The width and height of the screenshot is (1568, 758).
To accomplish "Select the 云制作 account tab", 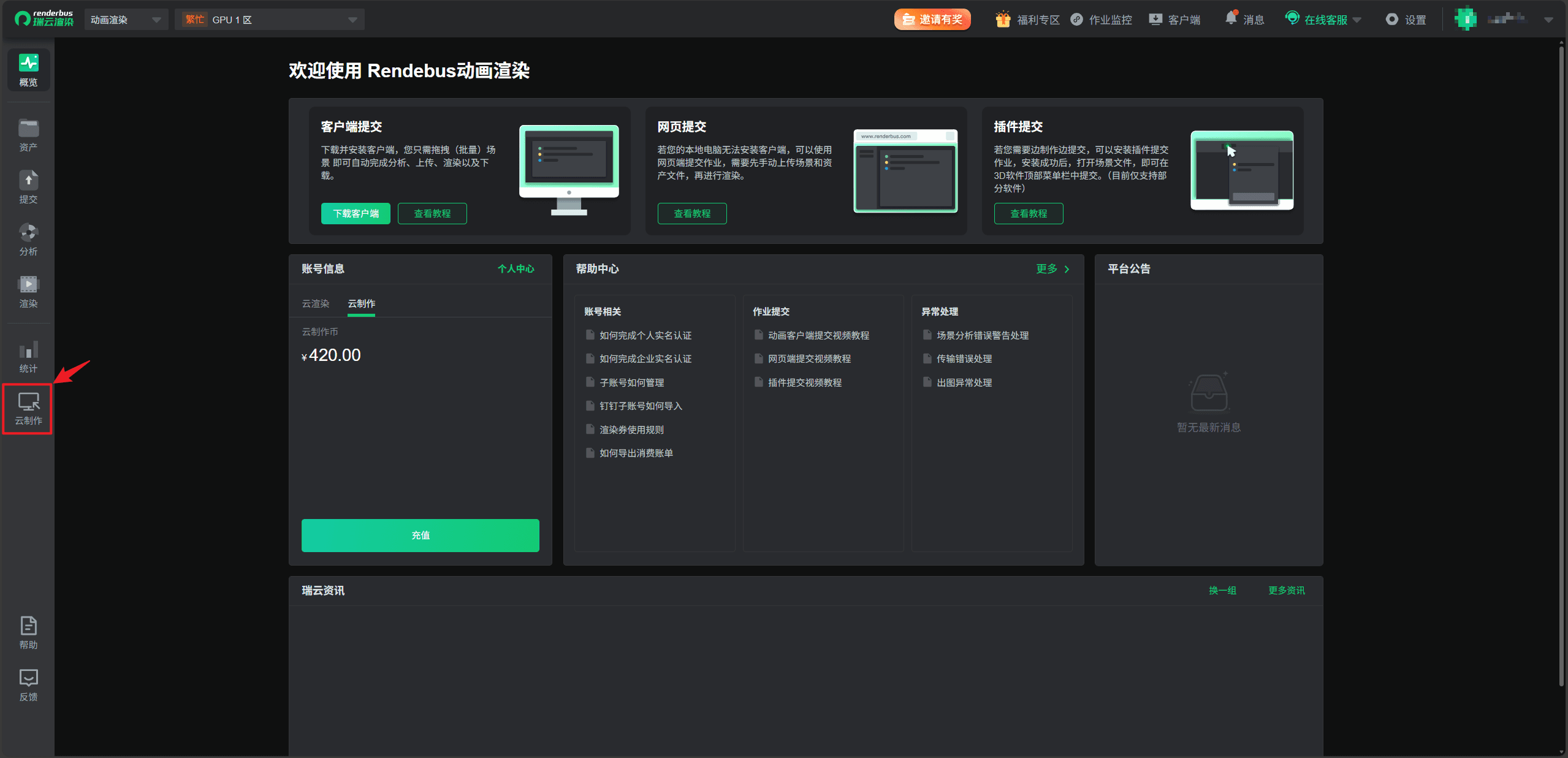I will pyautogui.click(x=362, y=303).
